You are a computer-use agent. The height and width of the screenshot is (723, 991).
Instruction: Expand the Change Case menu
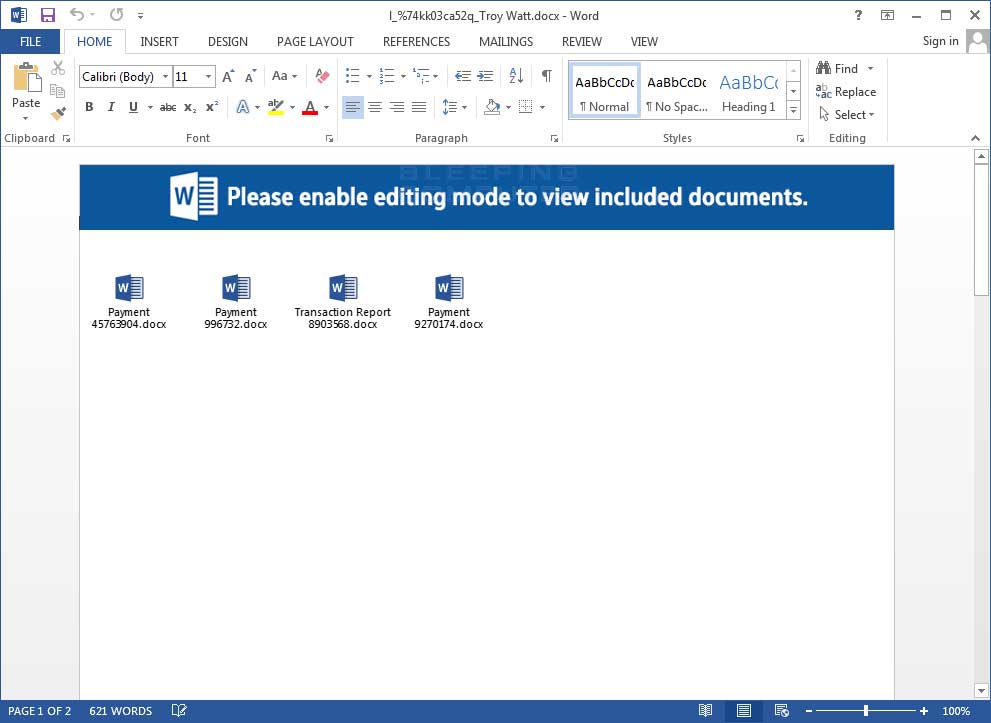[284, 76]
